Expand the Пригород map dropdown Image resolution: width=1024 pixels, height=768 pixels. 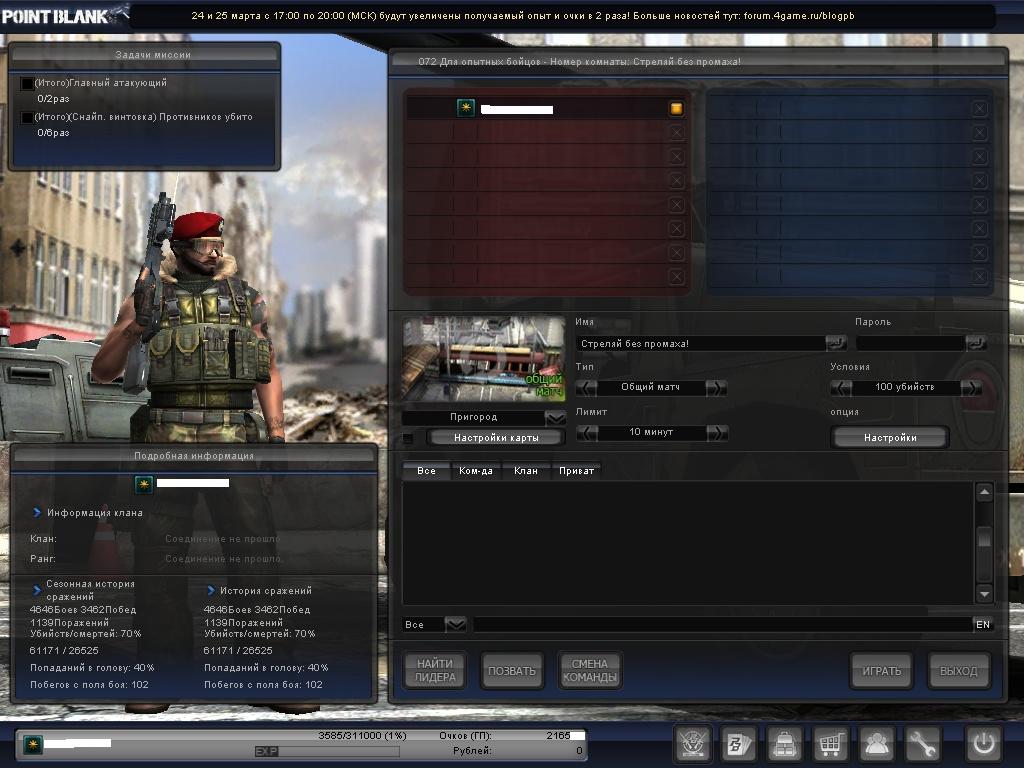point(555,417)
